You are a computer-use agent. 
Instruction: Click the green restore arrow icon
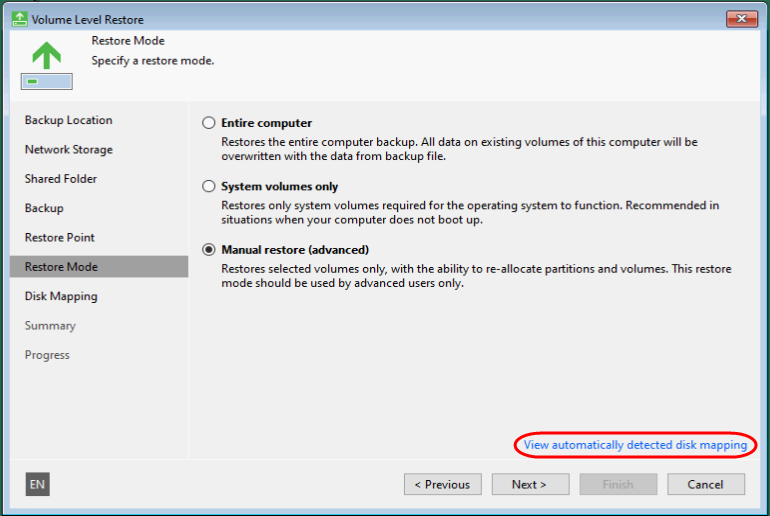click(x=47, y=65)
